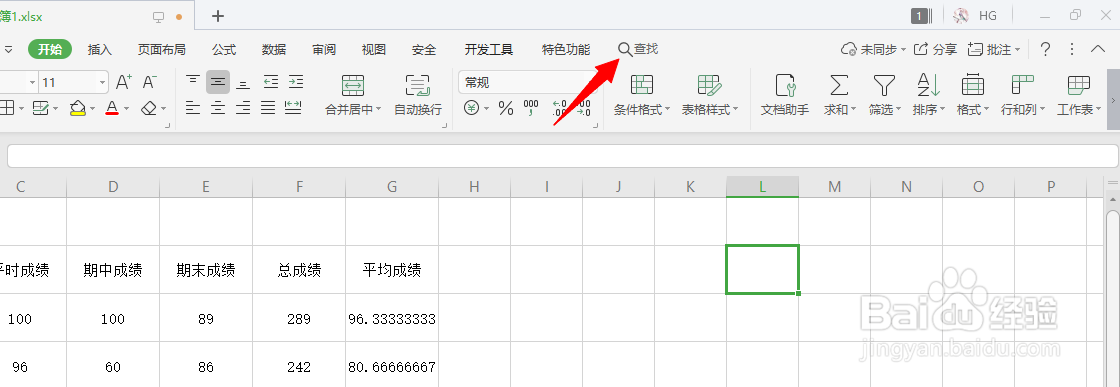Click the 平均成绩 header cell
The image size is (1120, 387).
392,270
